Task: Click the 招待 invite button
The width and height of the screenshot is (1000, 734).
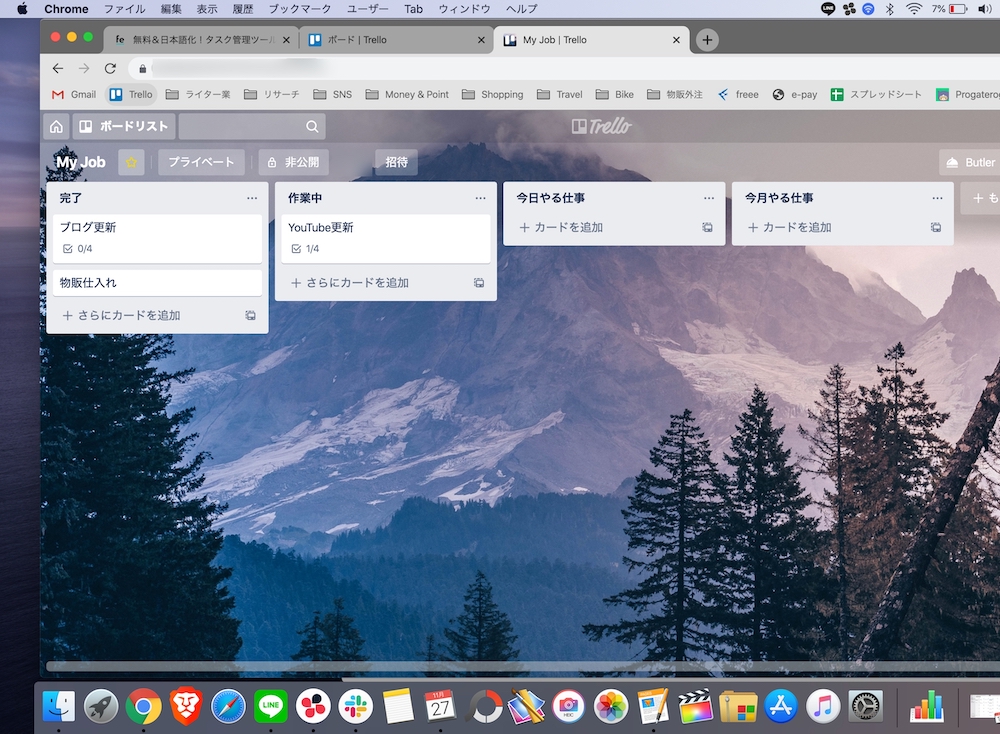Action: 396,162
